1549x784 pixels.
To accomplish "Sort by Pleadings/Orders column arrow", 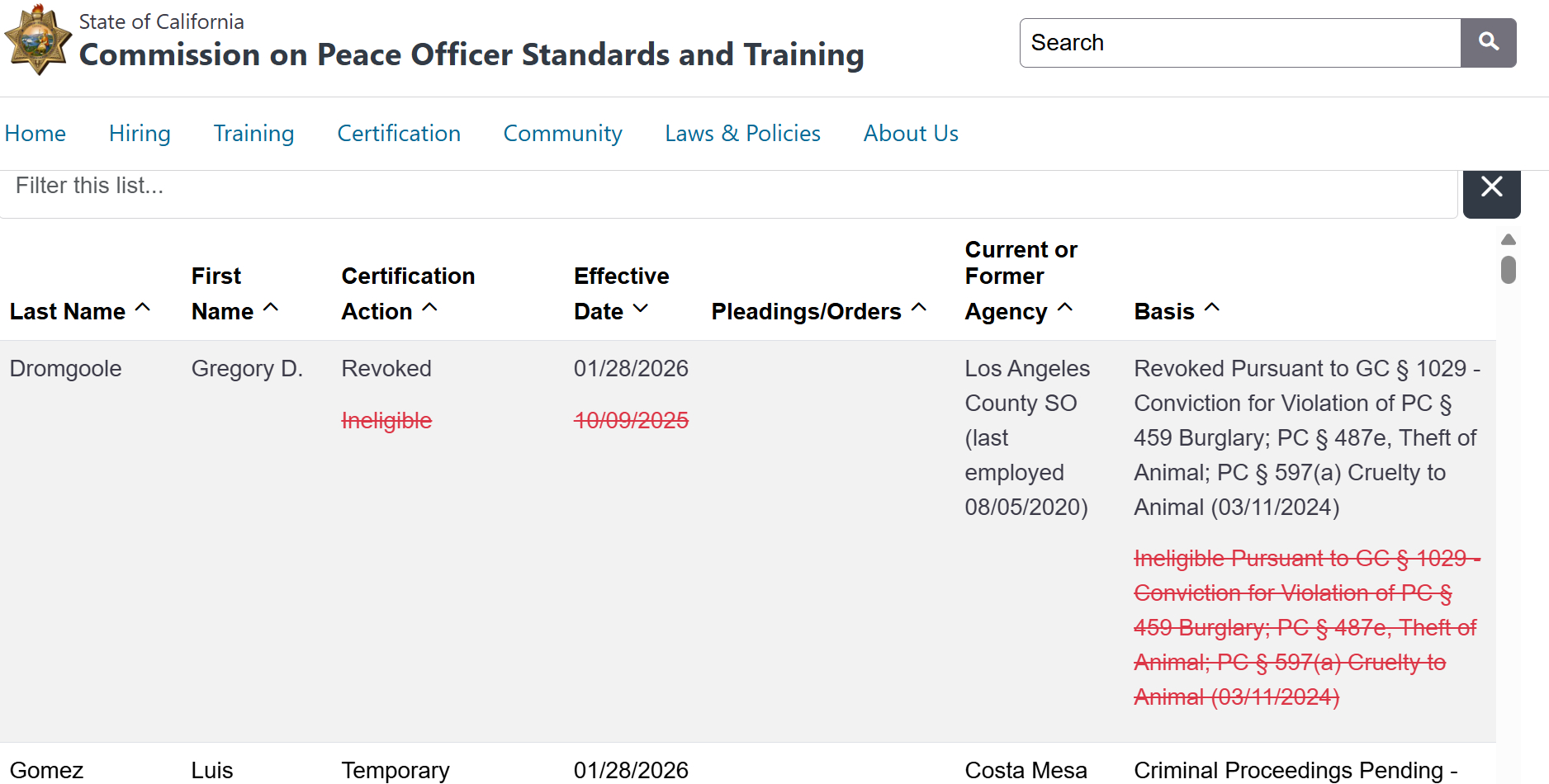I will tap(919, 308).
